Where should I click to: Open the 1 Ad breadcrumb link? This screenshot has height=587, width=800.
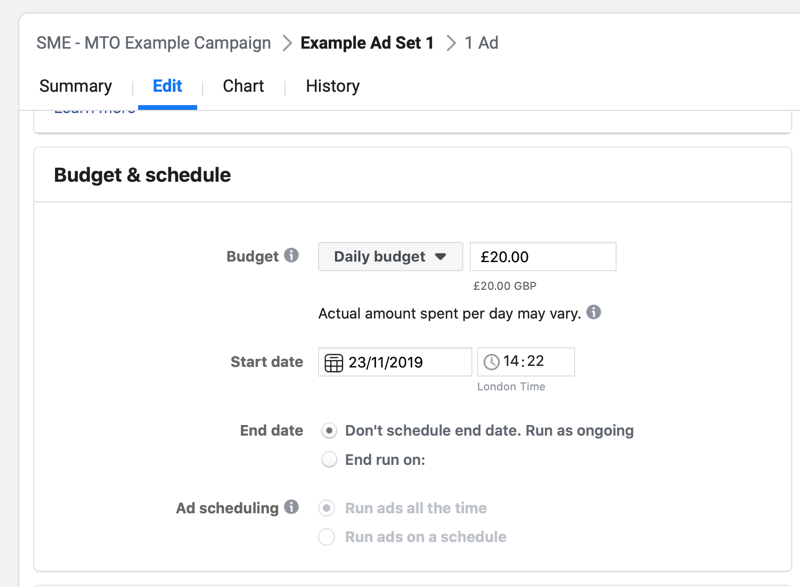coord(481,43)
